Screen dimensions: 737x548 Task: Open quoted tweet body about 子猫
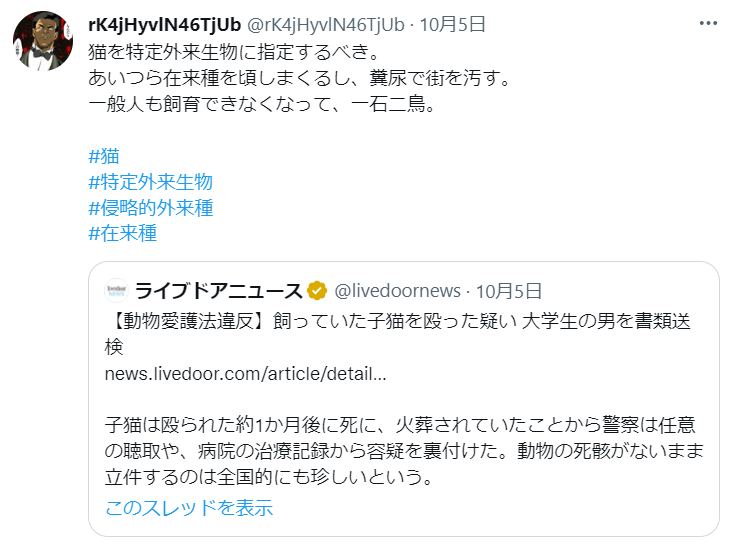pyautogui.click(x=404, y=451)
